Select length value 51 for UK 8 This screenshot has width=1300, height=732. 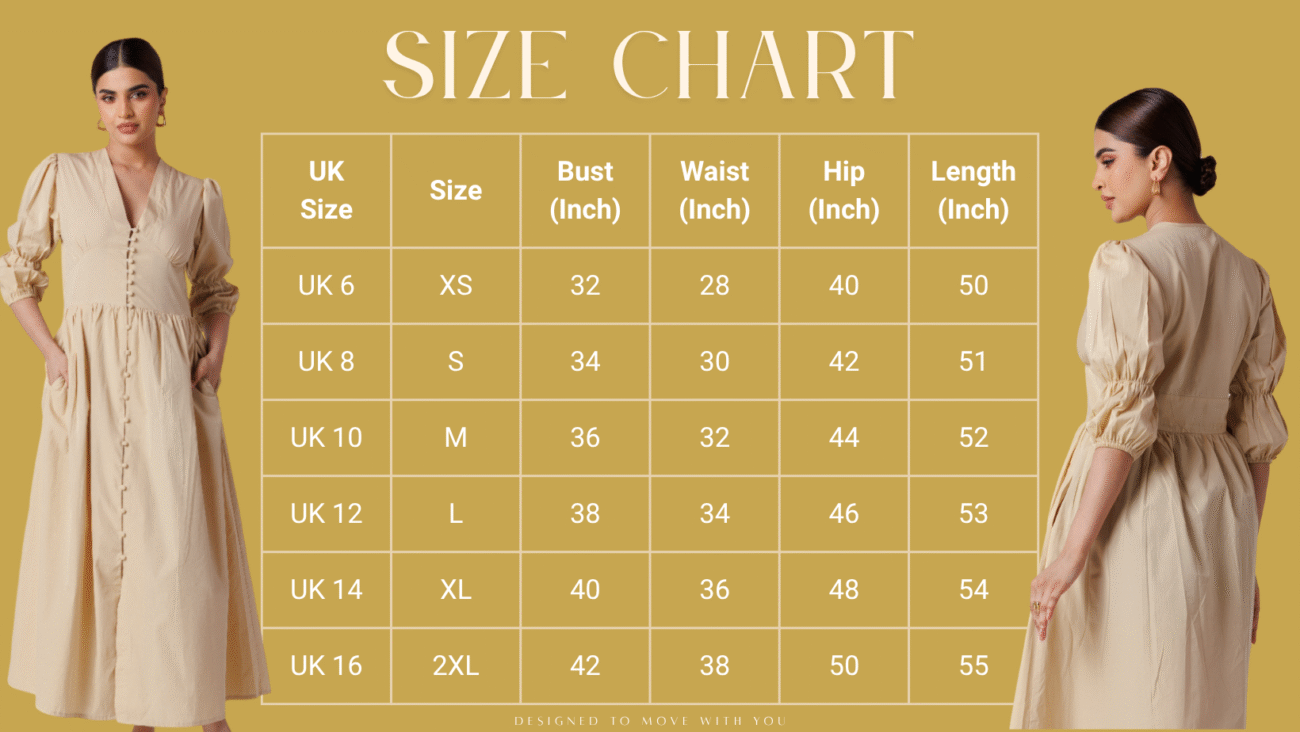973,361
